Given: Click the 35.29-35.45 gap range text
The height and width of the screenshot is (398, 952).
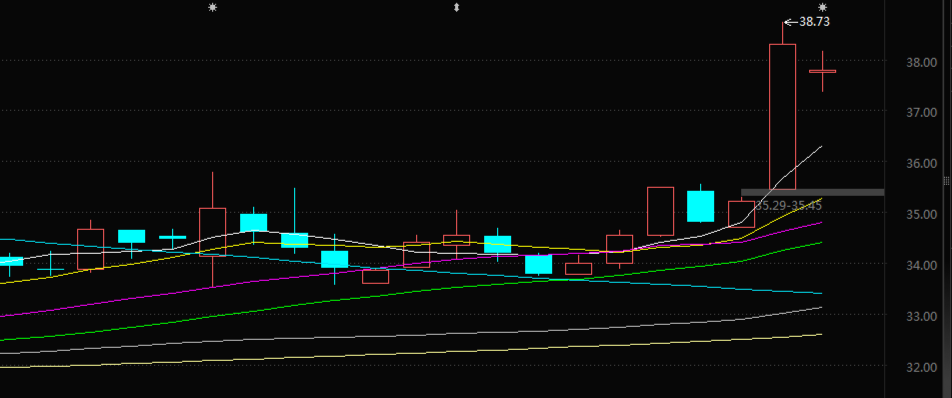Looking at the screenshot, I should coord(789,206).
